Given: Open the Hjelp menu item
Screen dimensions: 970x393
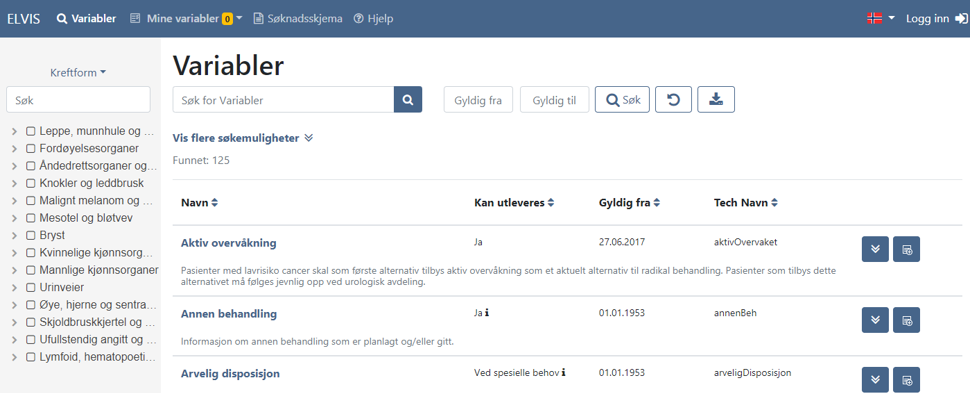Looking at the screenshot, I should coord(373,19).
